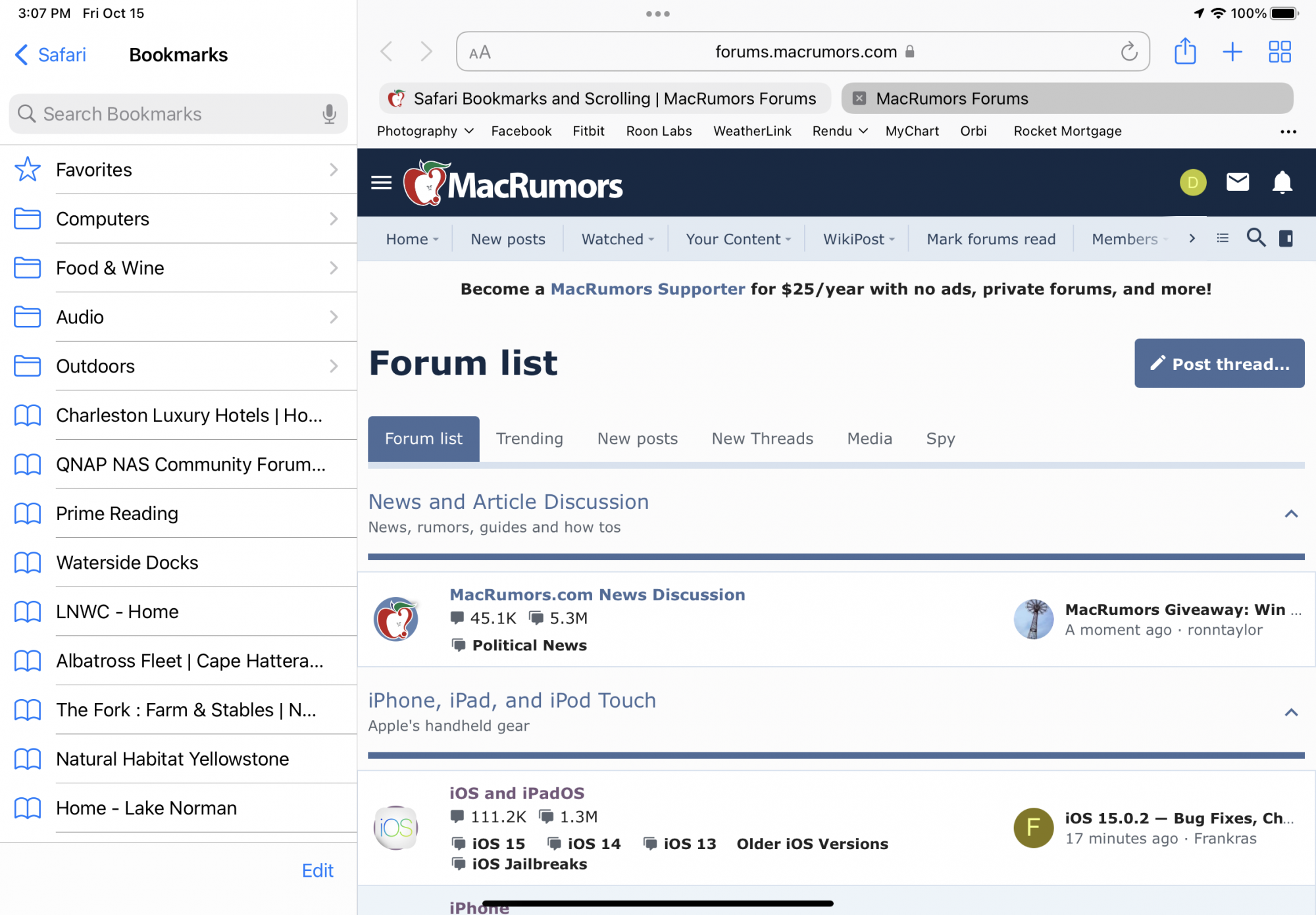Click the MacRumors News Discussion apple icon
Screen dimensions: 1316x915
tap(396, 619)
